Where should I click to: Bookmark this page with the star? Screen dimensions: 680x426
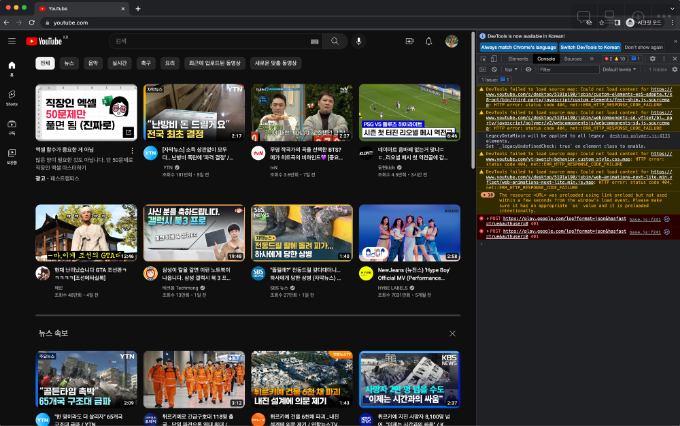(x=602, y=23)
